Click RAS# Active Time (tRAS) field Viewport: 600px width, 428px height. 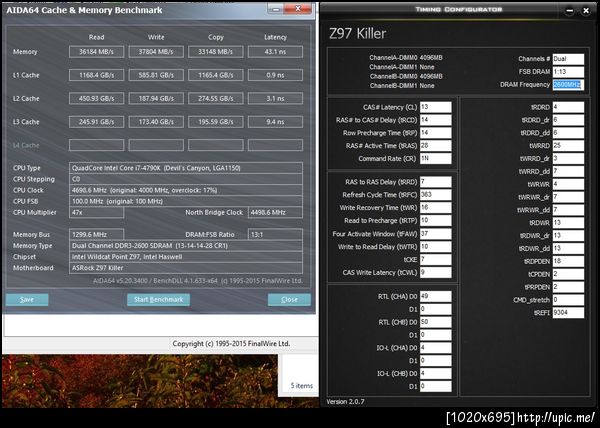[435, 146]
